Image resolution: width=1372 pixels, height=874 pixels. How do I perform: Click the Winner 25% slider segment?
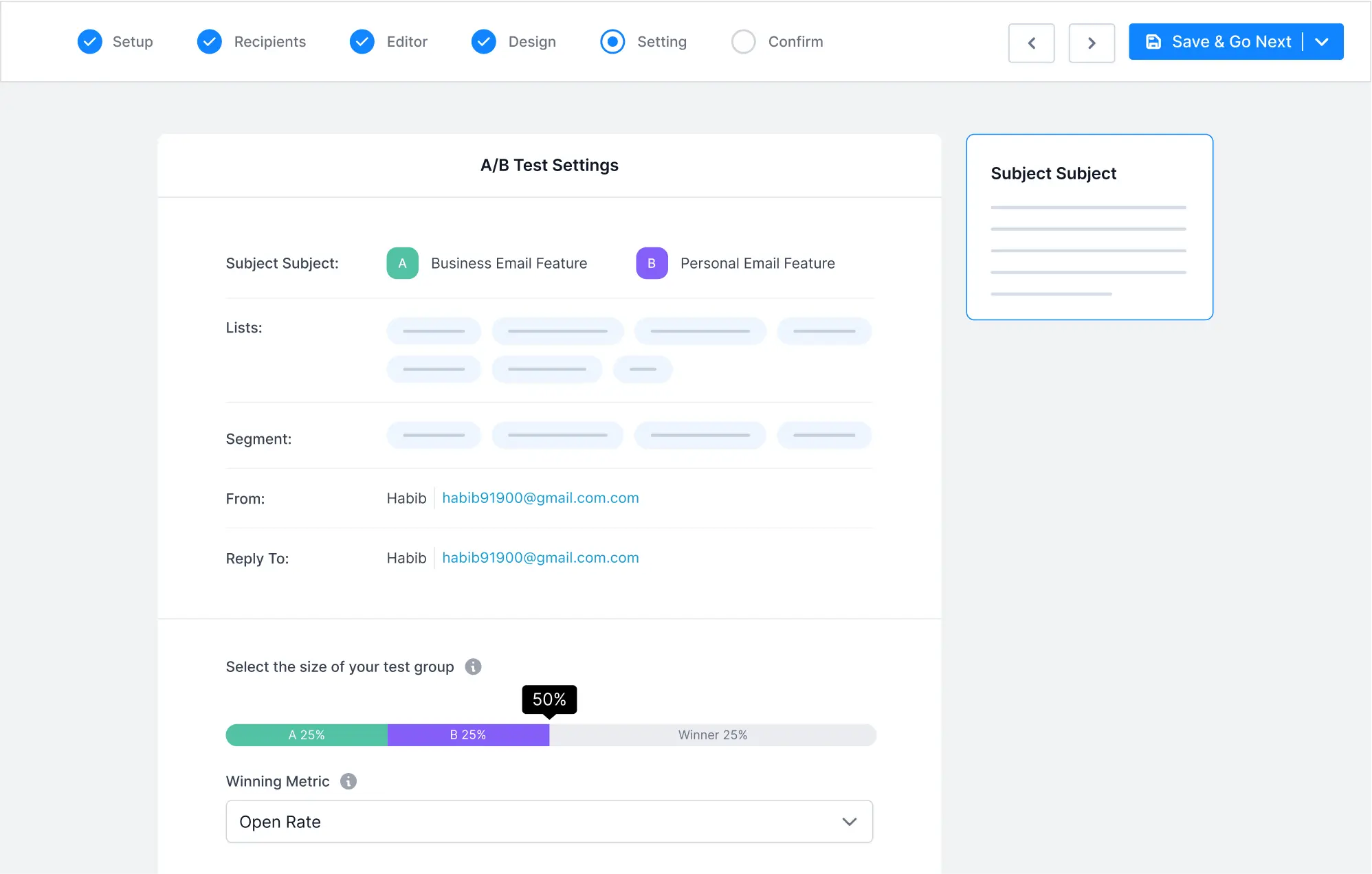coord(713,735)
